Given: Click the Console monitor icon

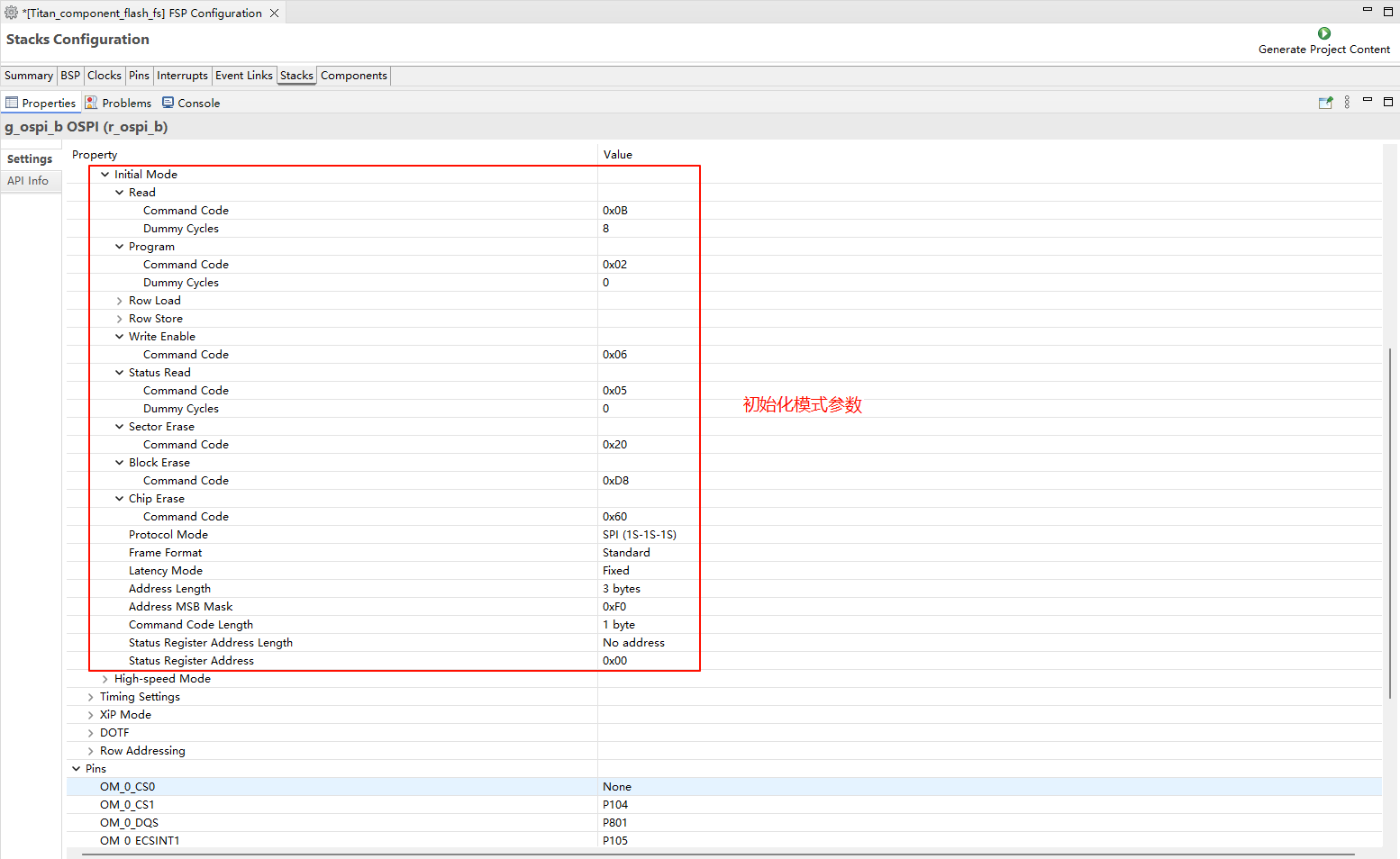Looking at the screenshot, I should pos(168,103).
